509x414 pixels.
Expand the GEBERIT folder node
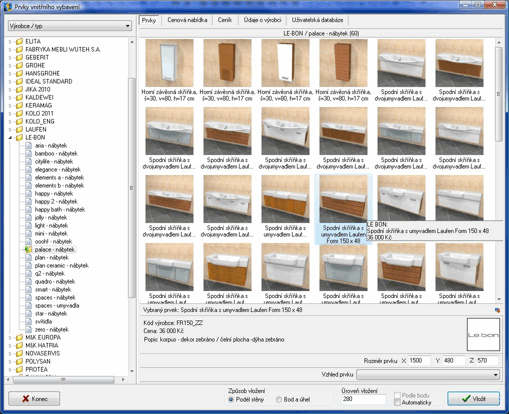pos(10,57)
